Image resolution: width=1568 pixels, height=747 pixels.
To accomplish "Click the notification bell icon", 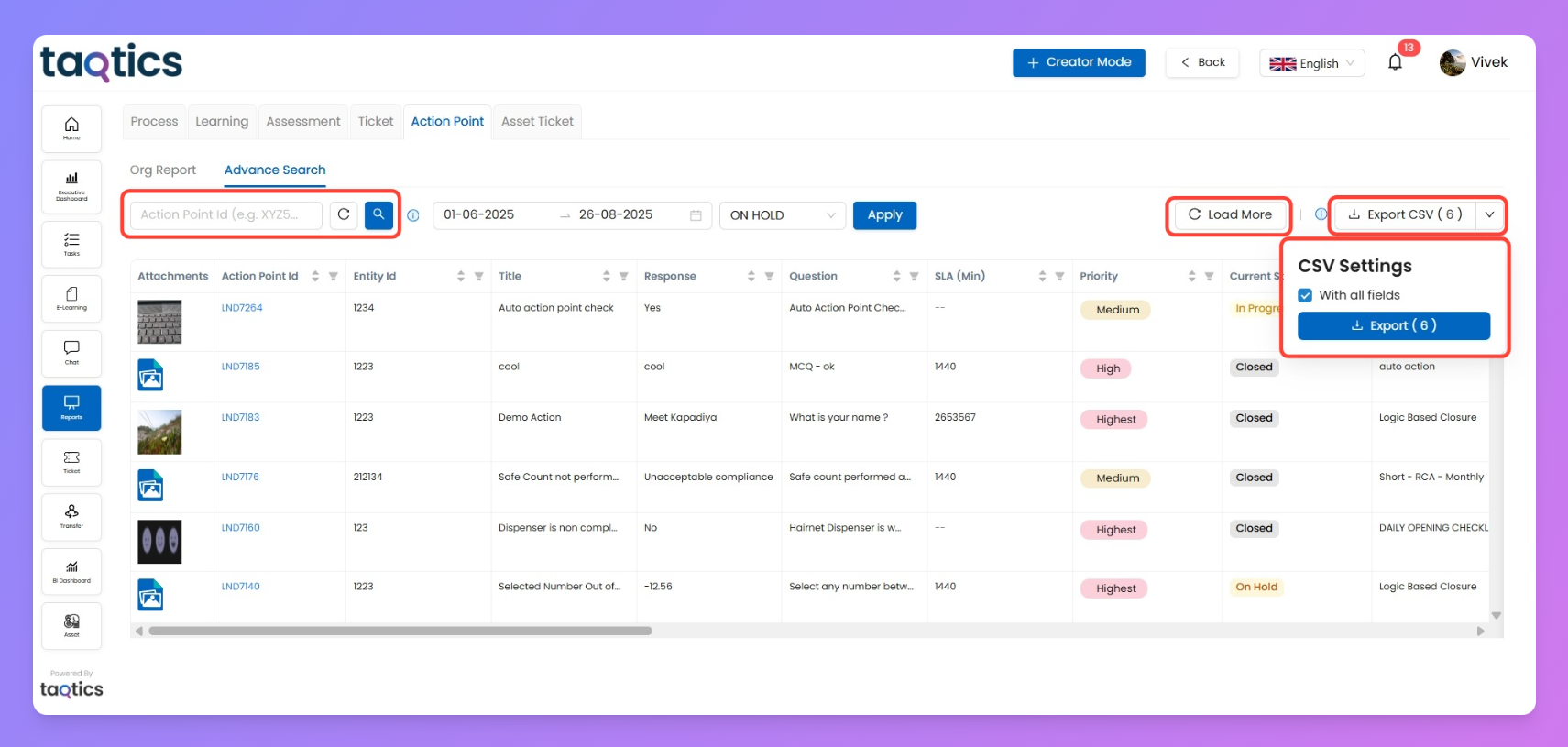I will 1395,62.
